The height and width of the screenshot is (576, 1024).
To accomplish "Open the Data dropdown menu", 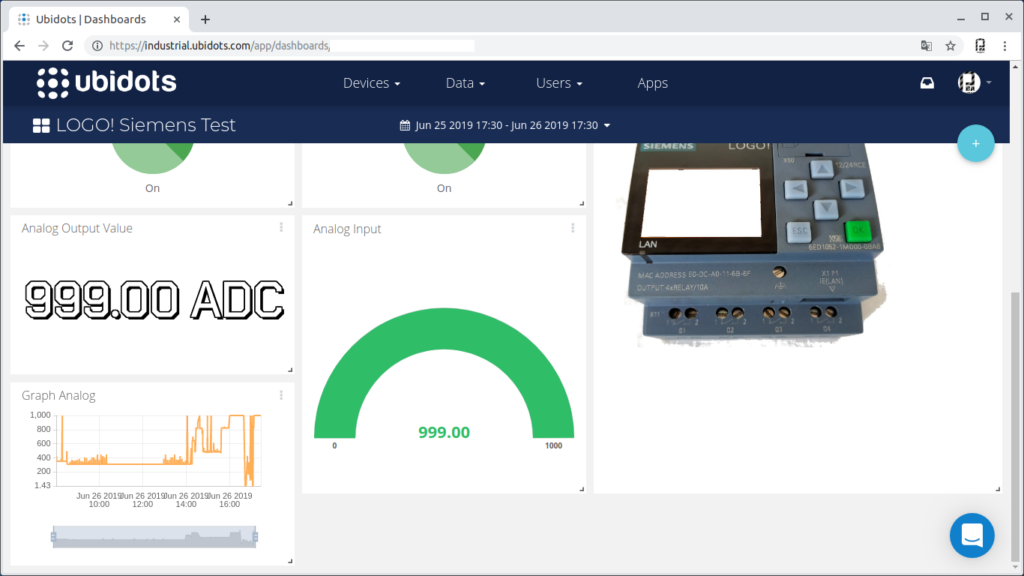I will click(x=465, y=83).
